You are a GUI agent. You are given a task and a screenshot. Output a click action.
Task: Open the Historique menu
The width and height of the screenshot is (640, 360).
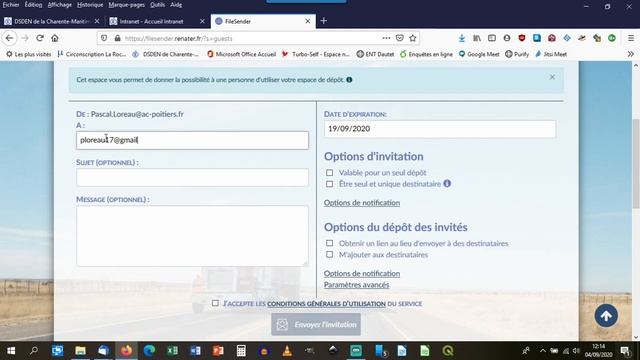[x=90, y=4]
